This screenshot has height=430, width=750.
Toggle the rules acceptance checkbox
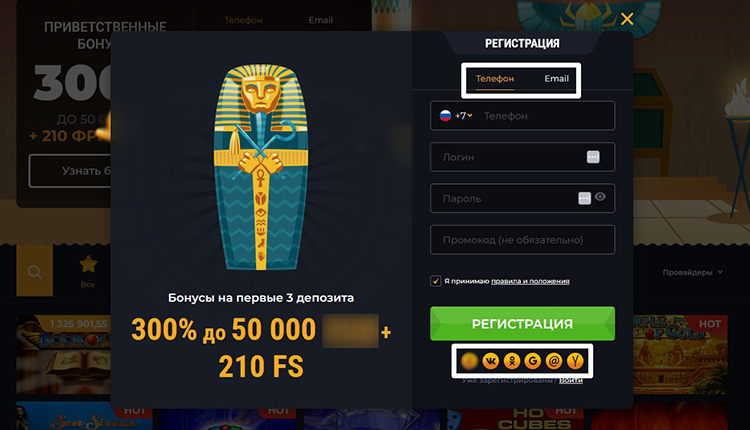[435, 281]
